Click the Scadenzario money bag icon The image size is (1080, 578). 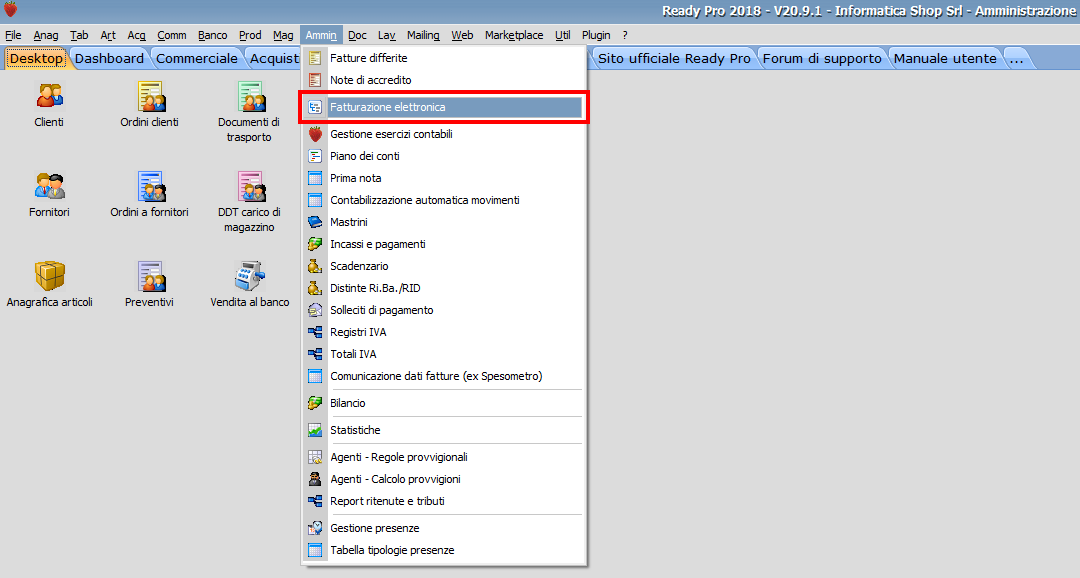click(x=315, y=266)
